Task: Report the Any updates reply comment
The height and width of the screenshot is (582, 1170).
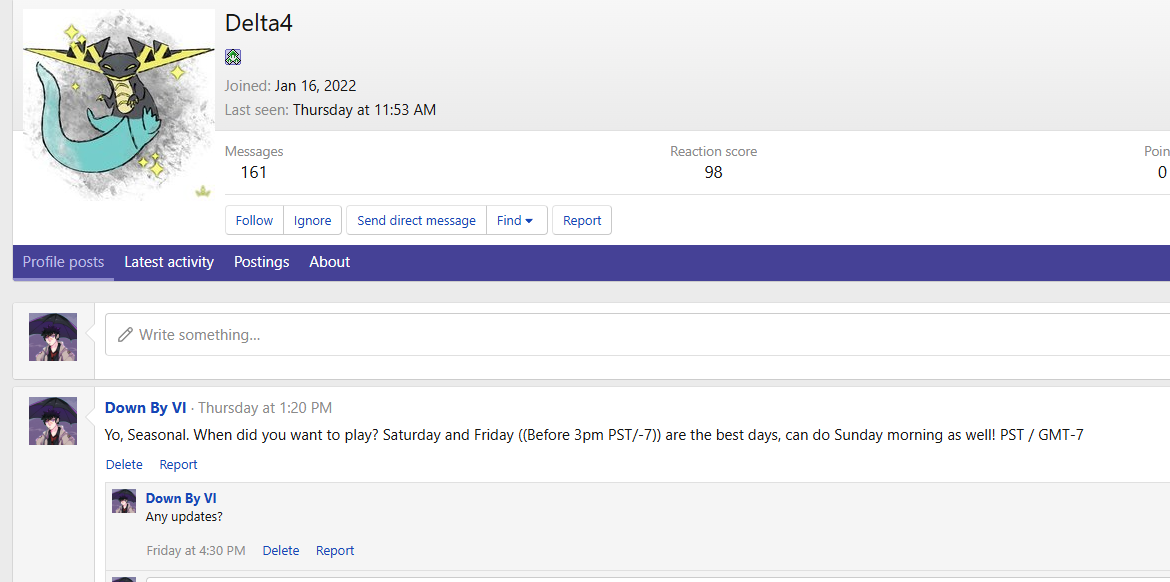Action: 335,551
